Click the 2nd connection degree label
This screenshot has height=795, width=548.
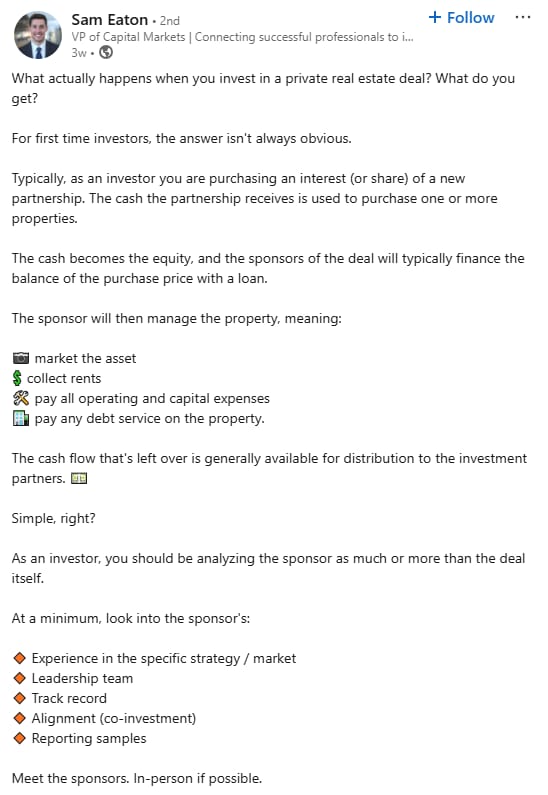pyautogui.click(x=170, y=21)
